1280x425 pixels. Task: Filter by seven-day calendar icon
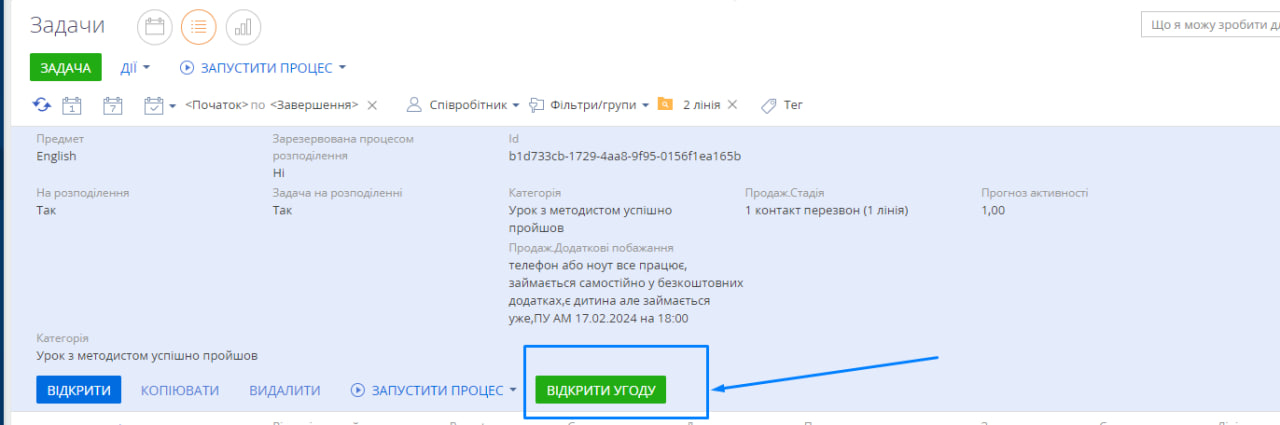click(112, 104)
